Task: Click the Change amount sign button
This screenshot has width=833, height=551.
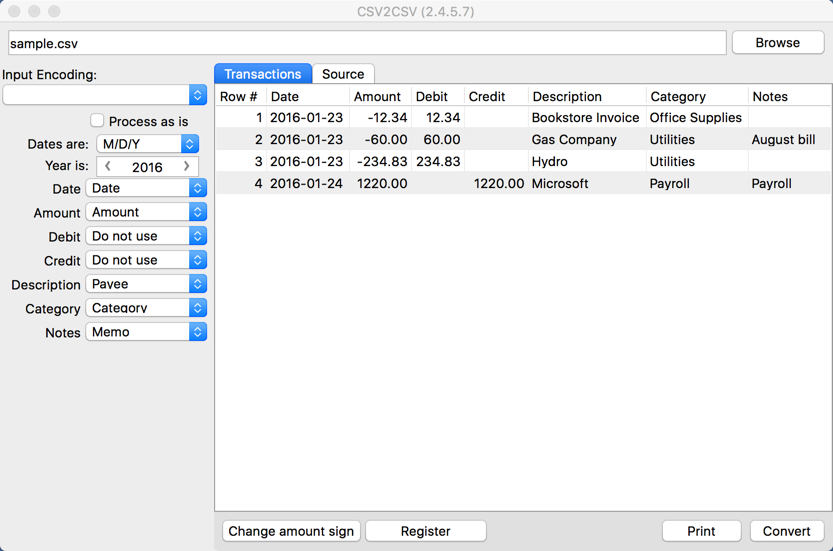Action: 291,531
